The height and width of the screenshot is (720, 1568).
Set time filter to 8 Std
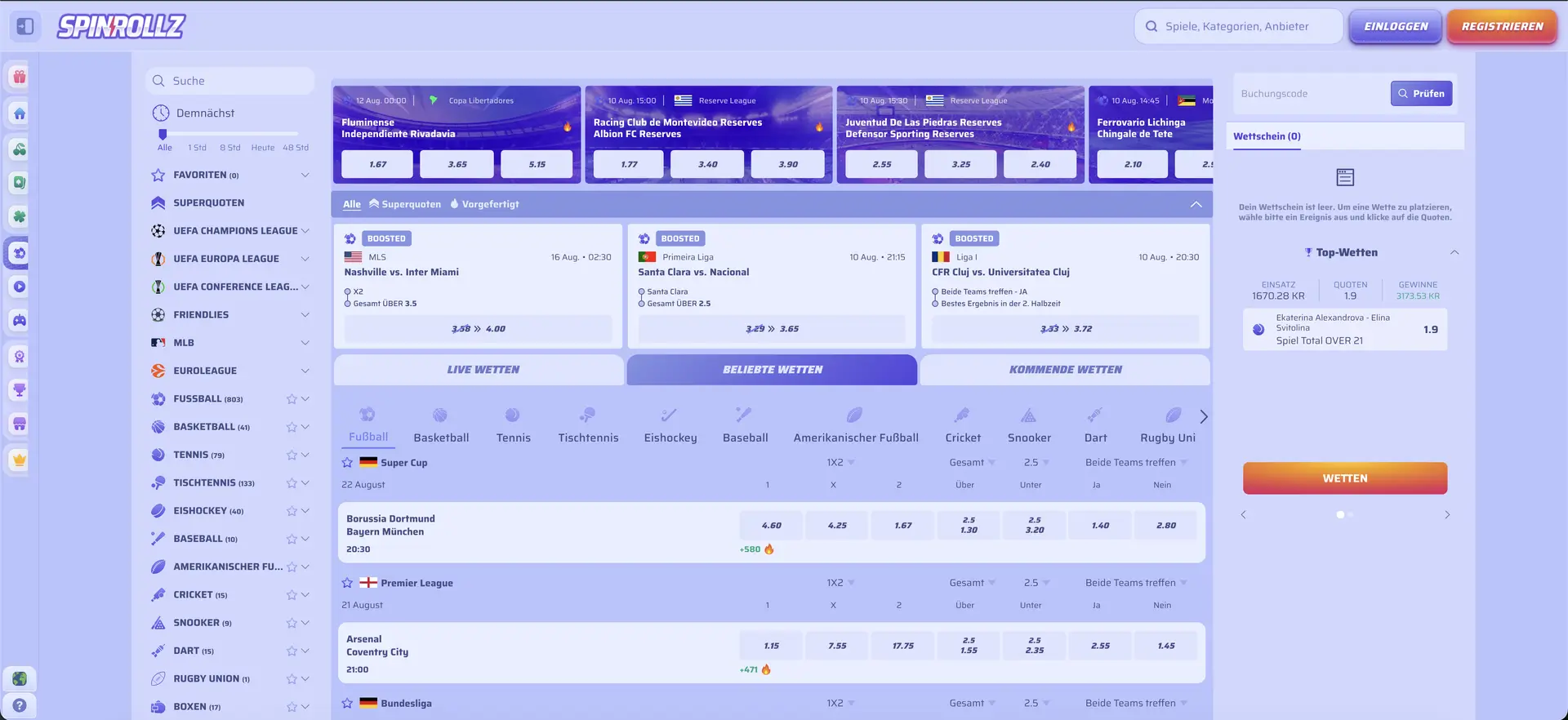[x=229, y=148]
